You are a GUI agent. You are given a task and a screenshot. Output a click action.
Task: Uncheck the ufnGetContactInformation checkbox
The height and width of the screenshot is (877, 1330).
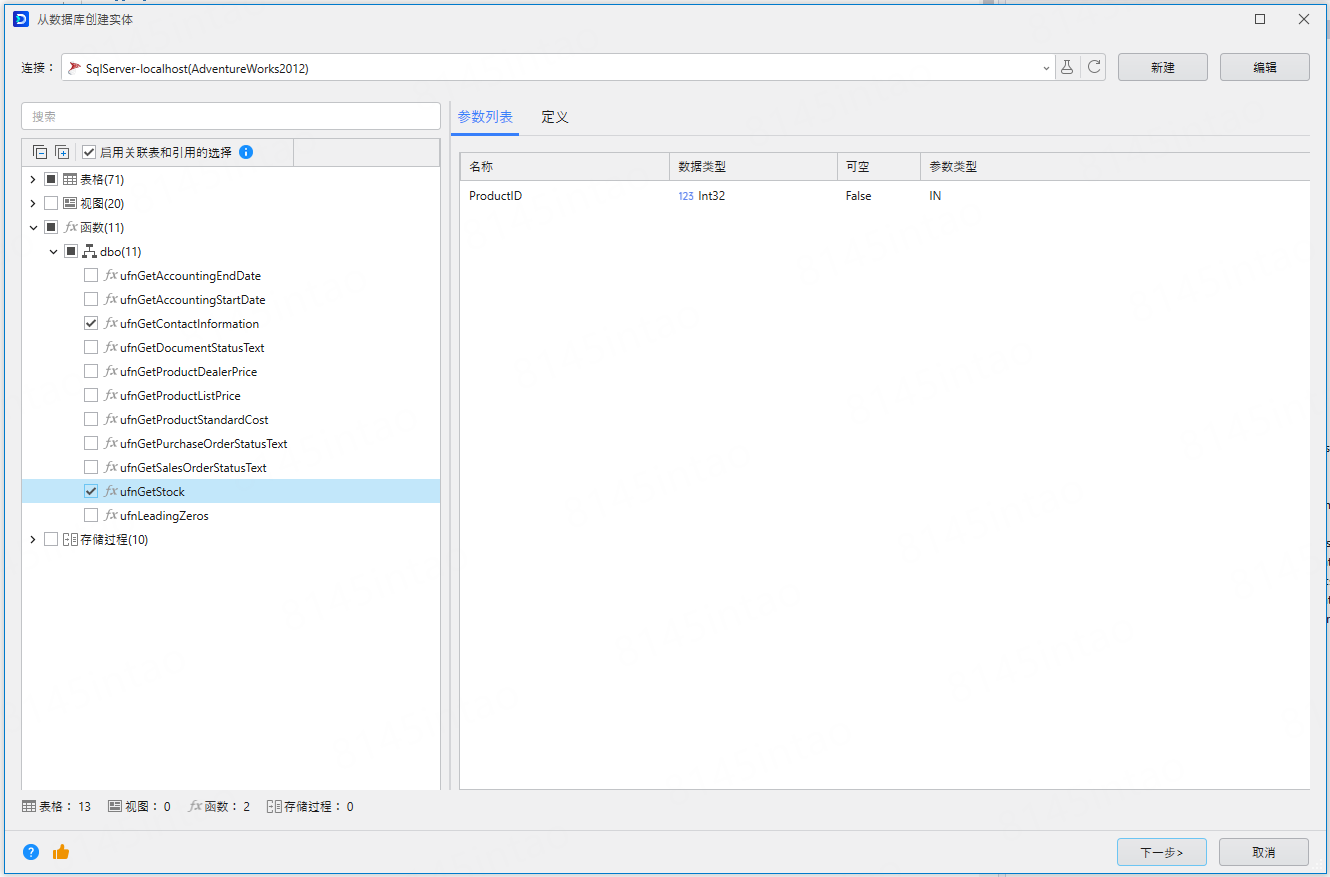(x=91, y=324)
